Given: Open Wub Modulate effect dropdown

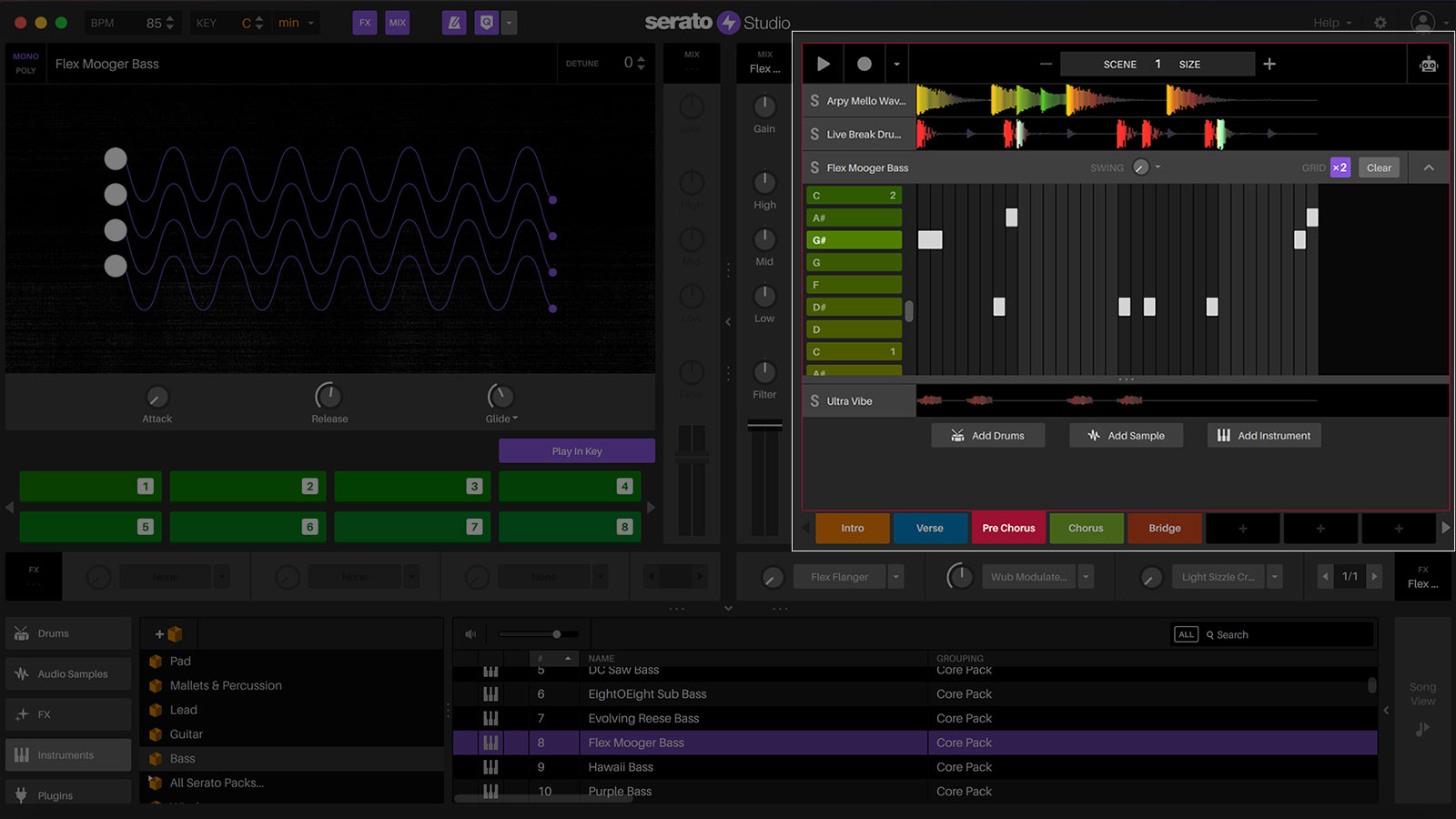Looking at the screenshot, I should (1086, 577).
